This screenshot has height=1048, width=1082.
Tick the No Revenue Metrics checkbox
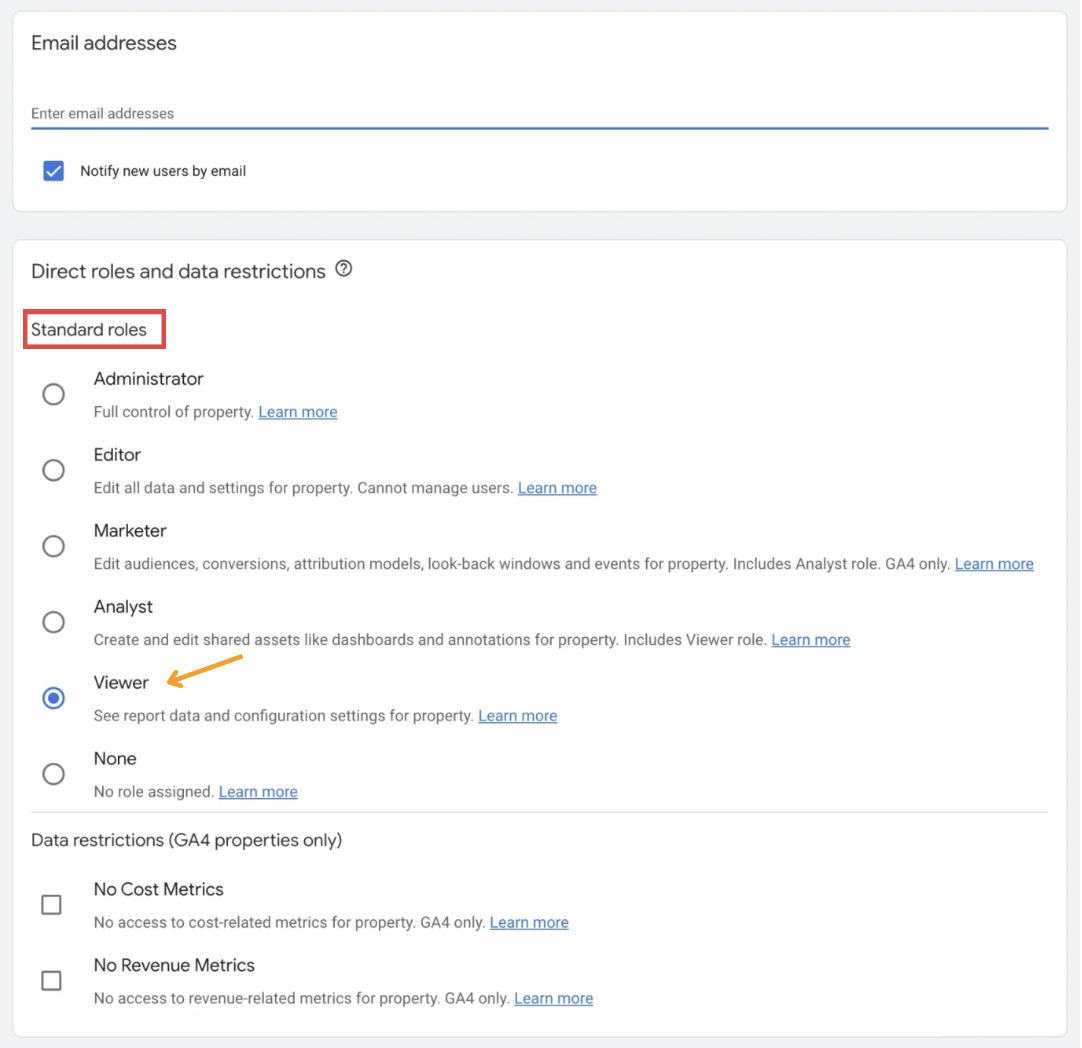51,981
